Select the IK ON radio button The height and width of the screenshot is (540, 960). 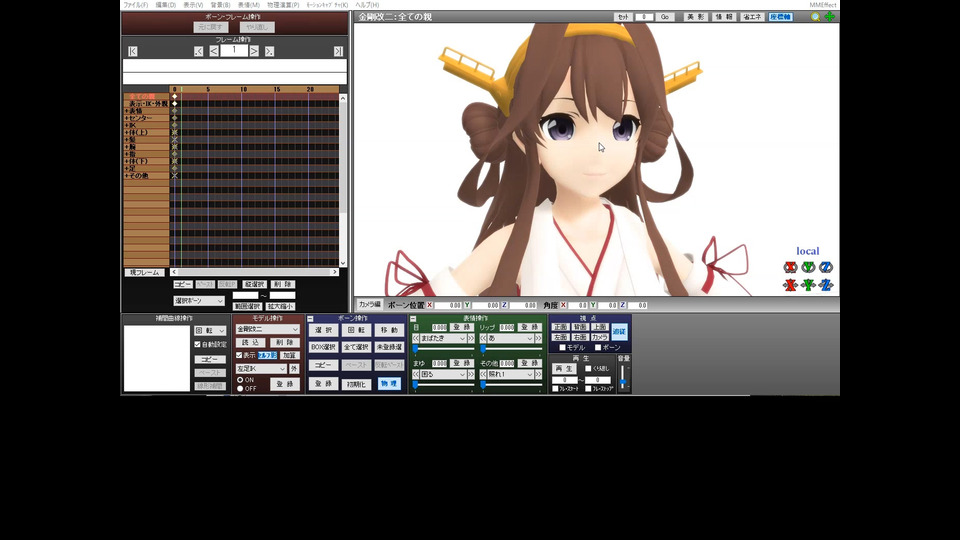click(x=240, y=380)
